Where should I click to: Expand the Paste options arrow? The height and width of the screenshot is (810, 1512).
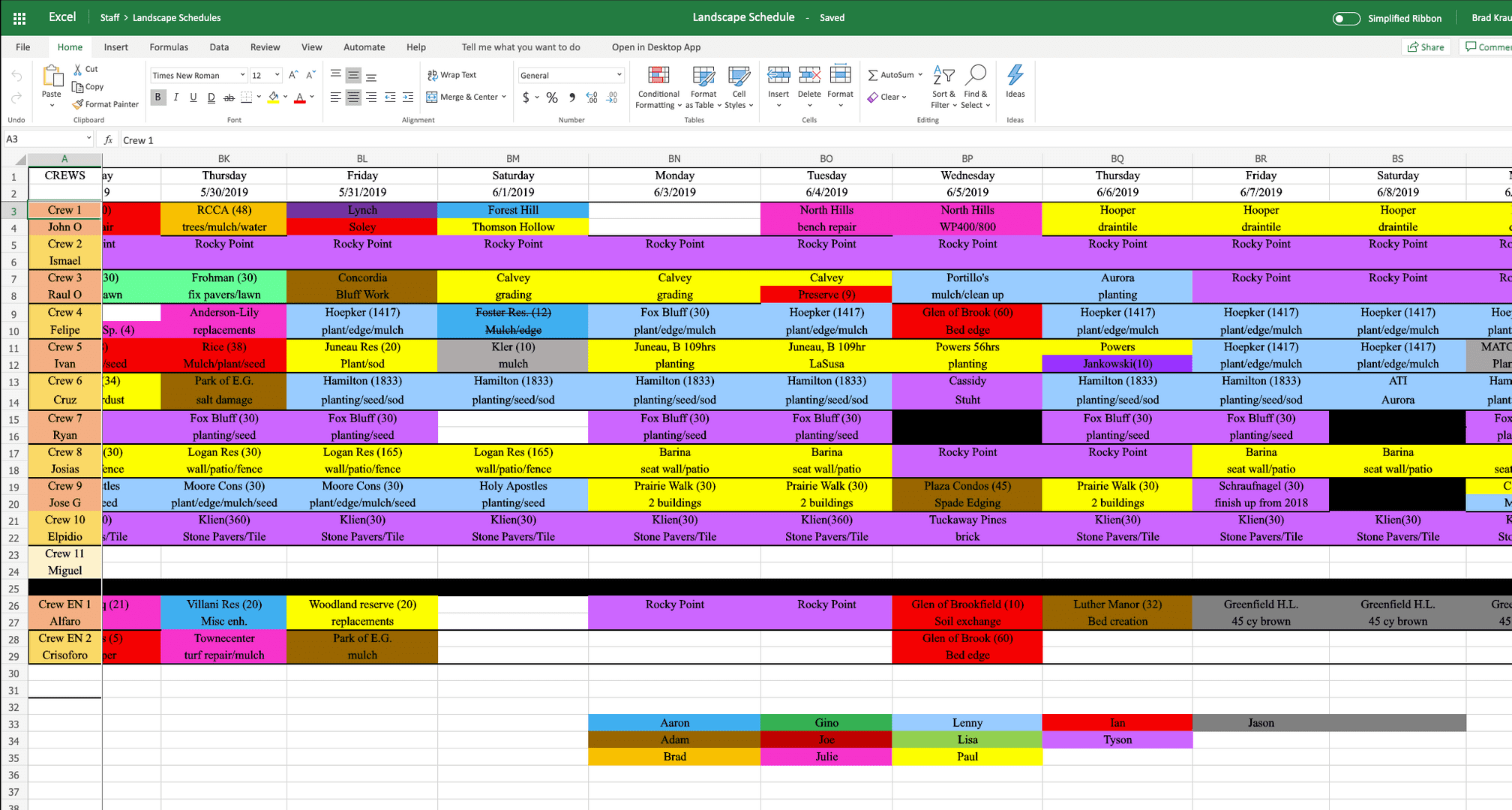[x=52, y=105]
